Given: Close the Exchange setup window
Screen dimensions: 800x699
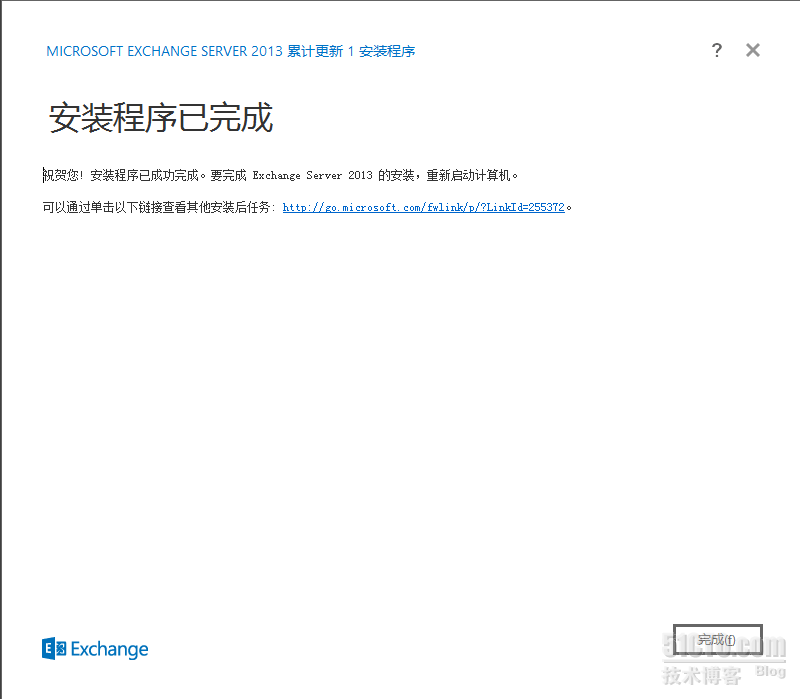Looking at the screenshot, I should point(753,51).
